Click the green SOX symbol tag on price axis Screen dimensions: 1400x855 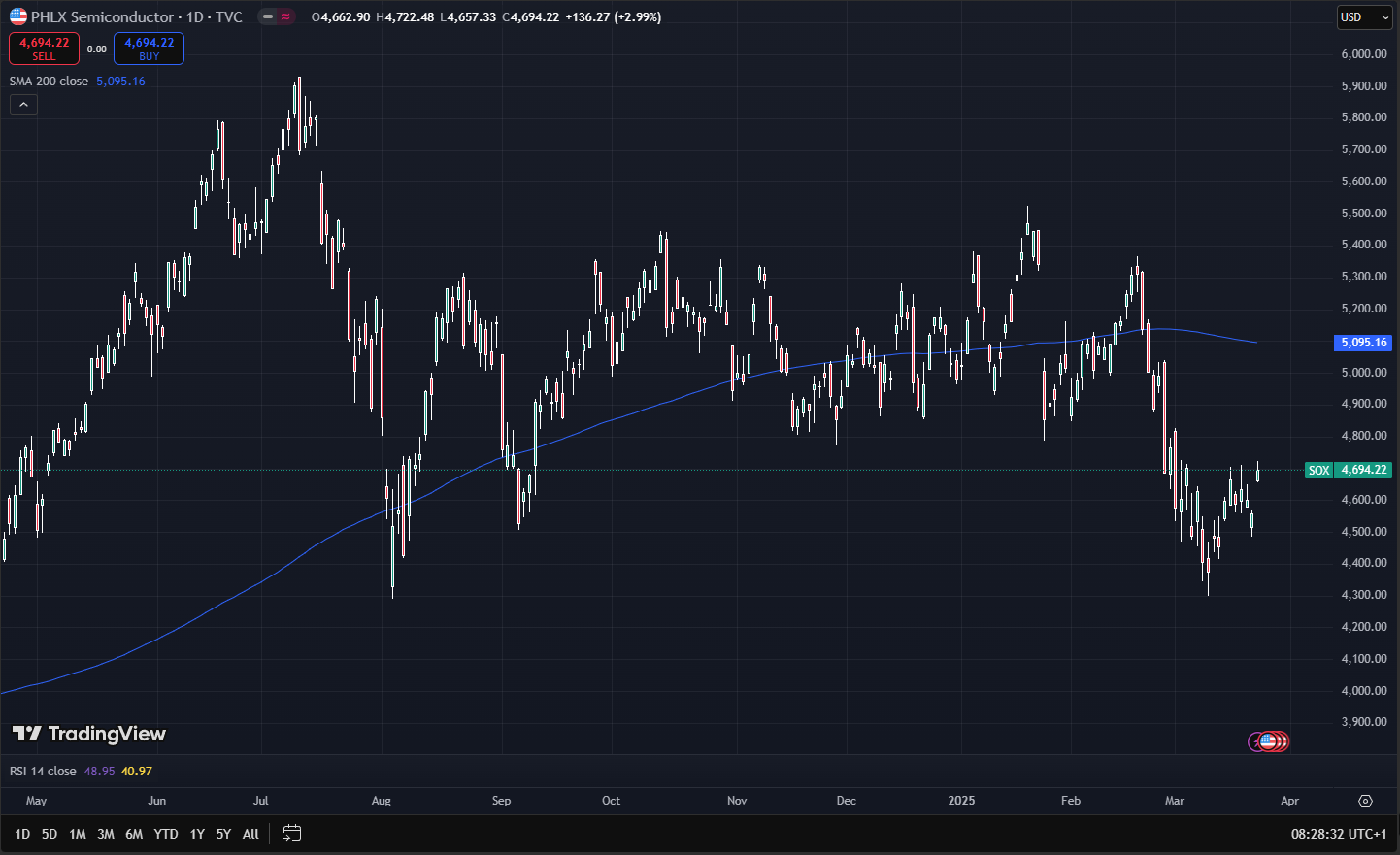[1318, 470]
